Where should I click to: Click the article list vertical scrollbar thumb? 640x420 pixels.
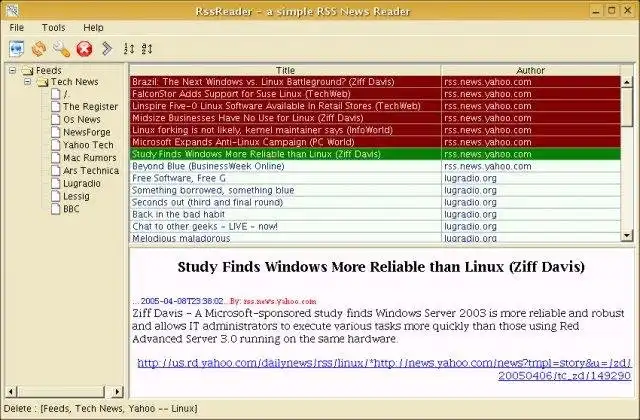[627, 107]
